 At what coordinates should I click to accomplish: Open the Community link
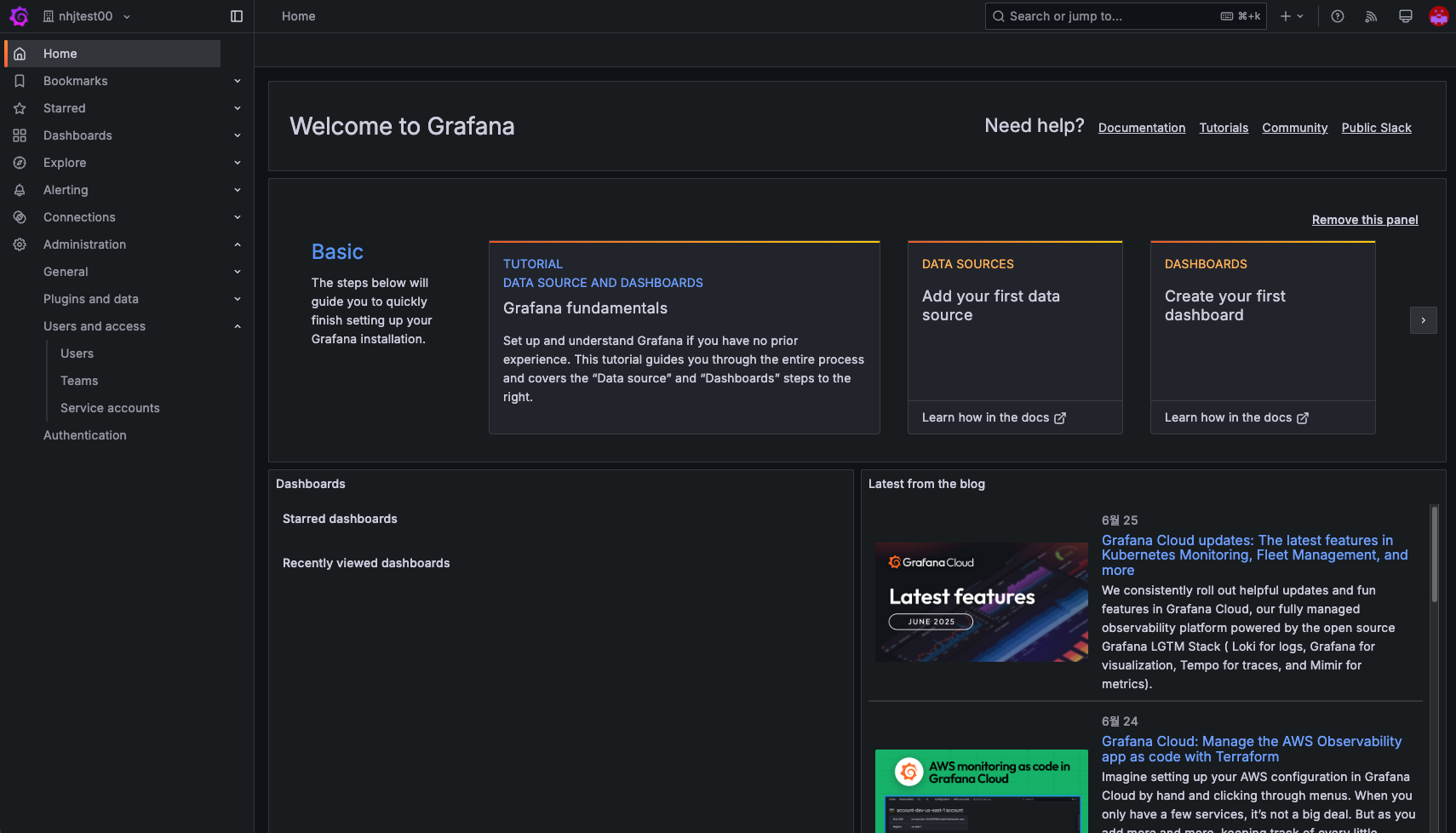pyautogui.click(x=1295, y=128)
